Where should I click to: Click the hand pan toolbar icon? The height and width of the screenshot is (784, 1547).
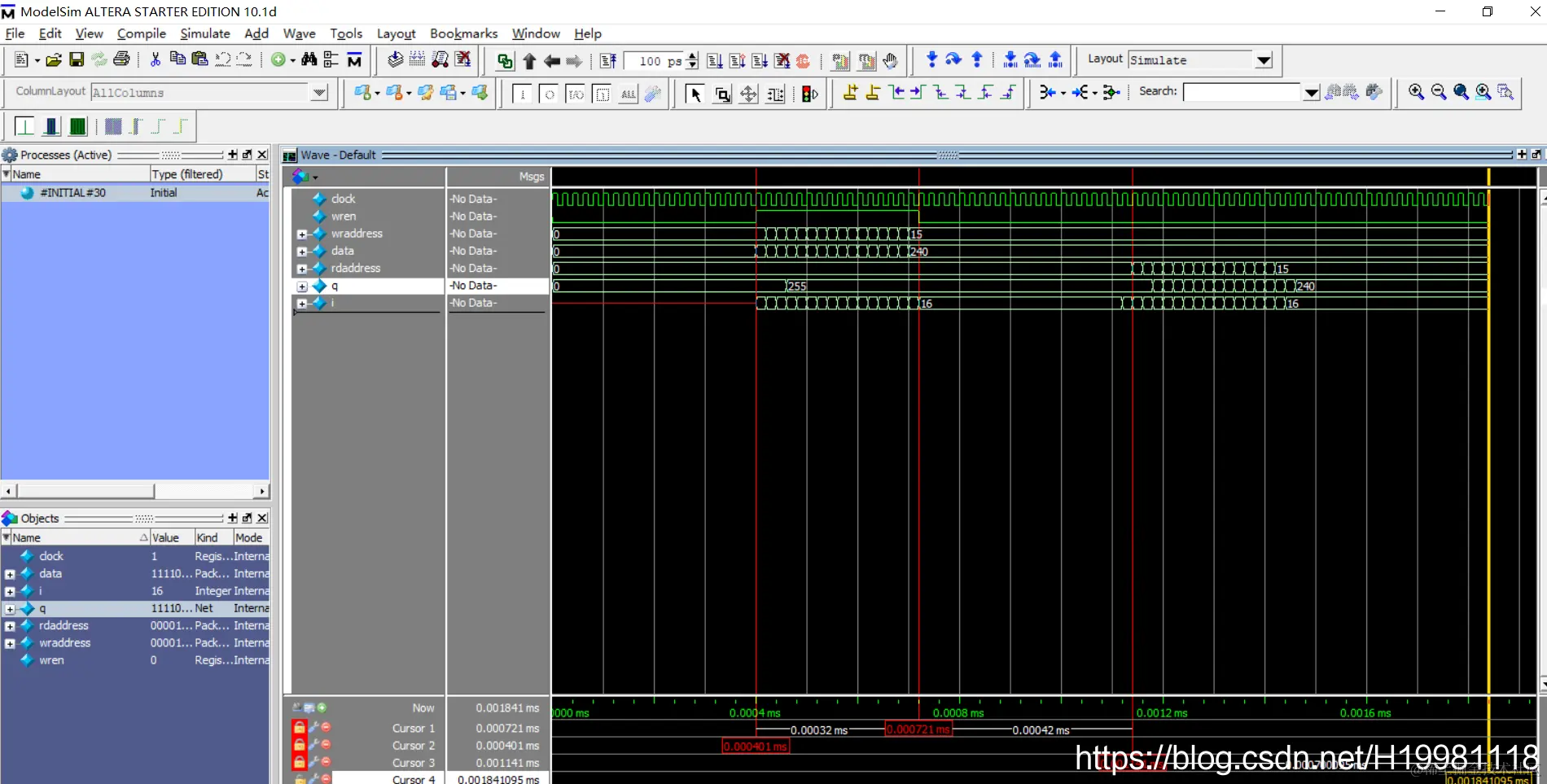point(890,61)
